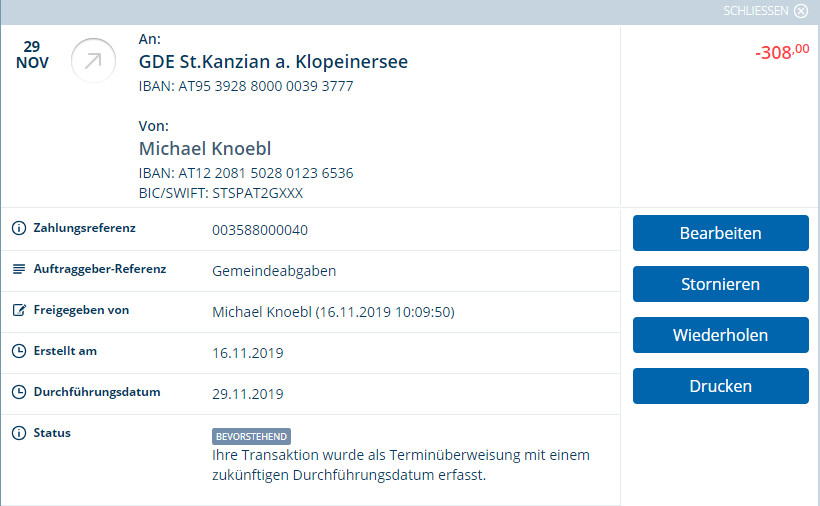Image resolution: width=820 pixels, height=506 pixels.
Task: Click the Erstellt am clock icon
Action: [19, 351]
